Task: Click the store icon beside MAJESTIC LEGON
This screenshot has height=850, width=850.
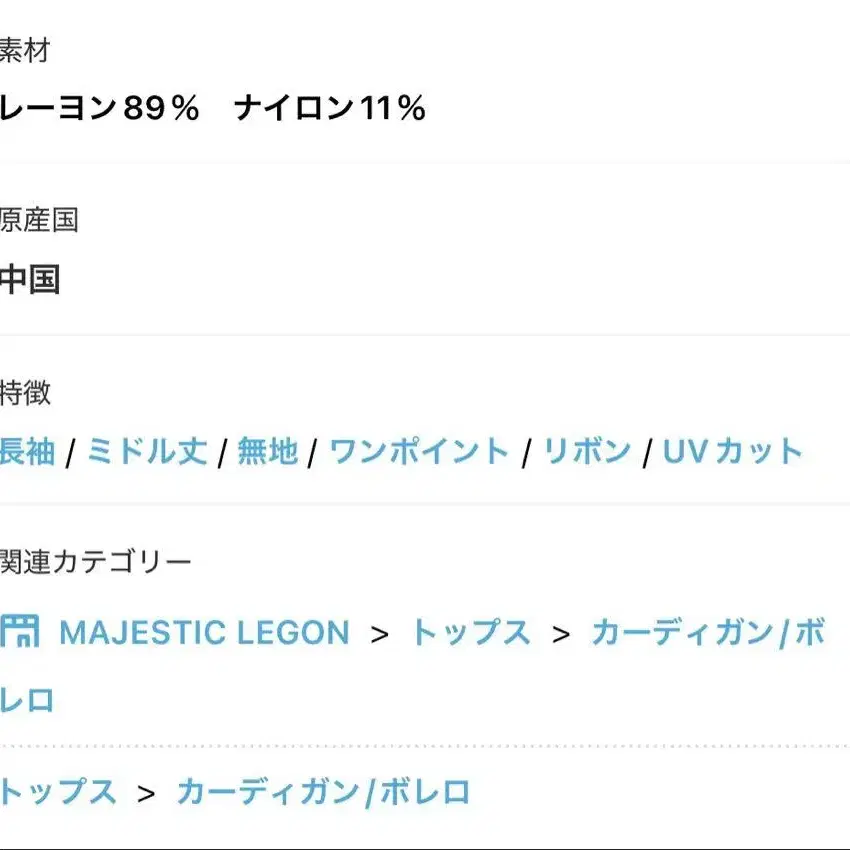Action: coord(20,632)
